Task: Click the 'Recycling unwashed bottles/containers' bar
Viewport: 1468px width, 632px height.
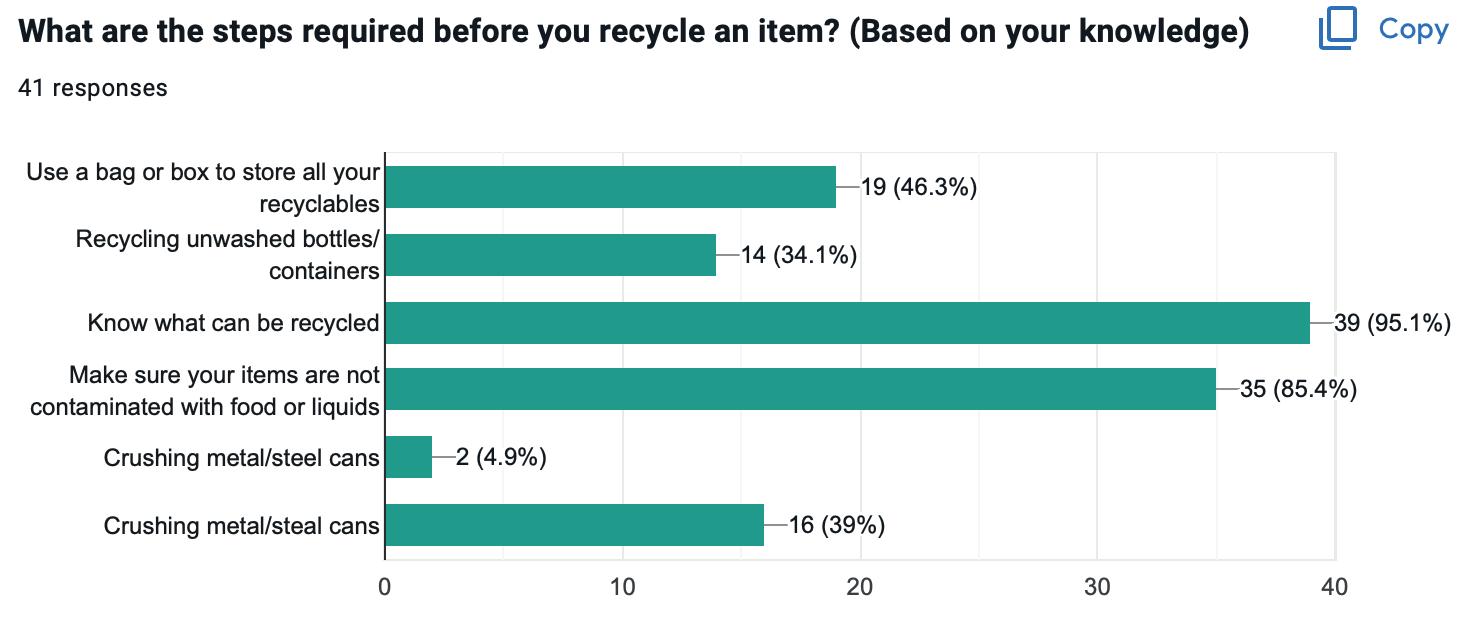Action: pyautogui.click(x=550, y=255)
